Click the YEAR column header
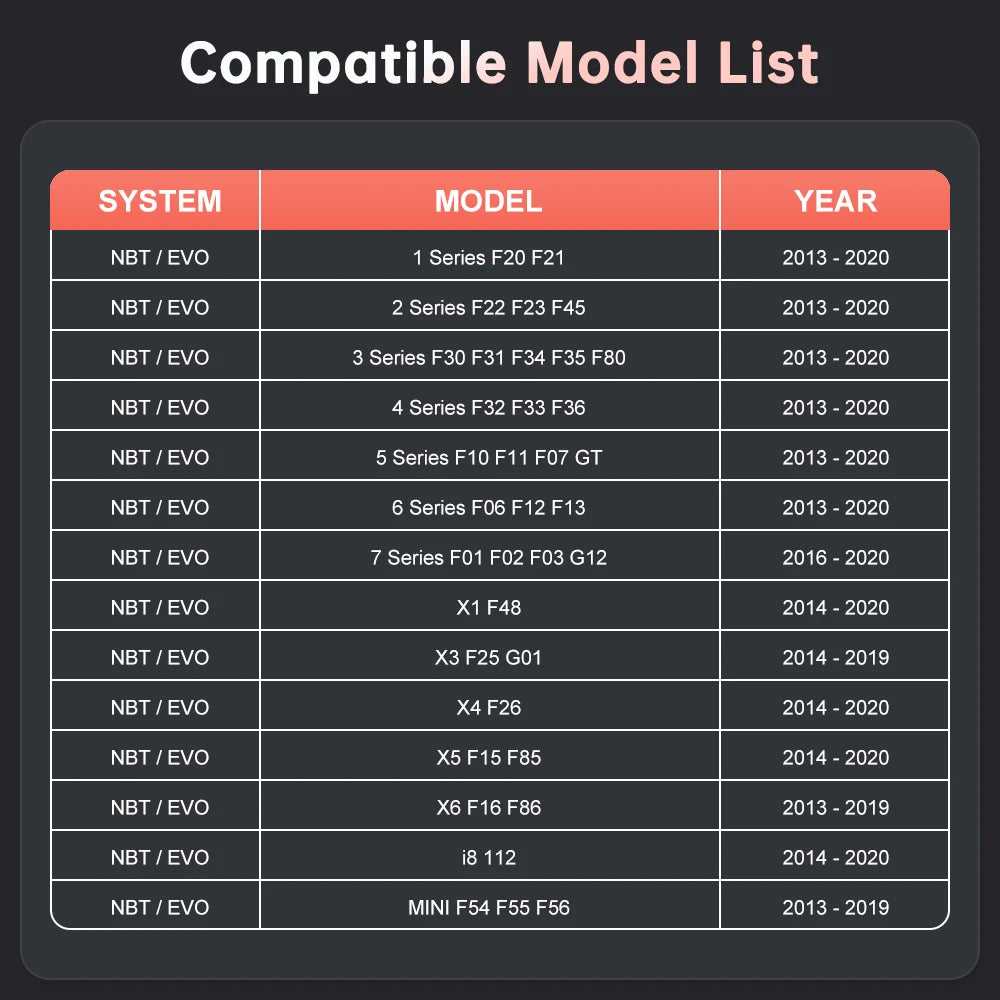Viewport: 1000px width, 1000px height. click(x=835, y=200)
